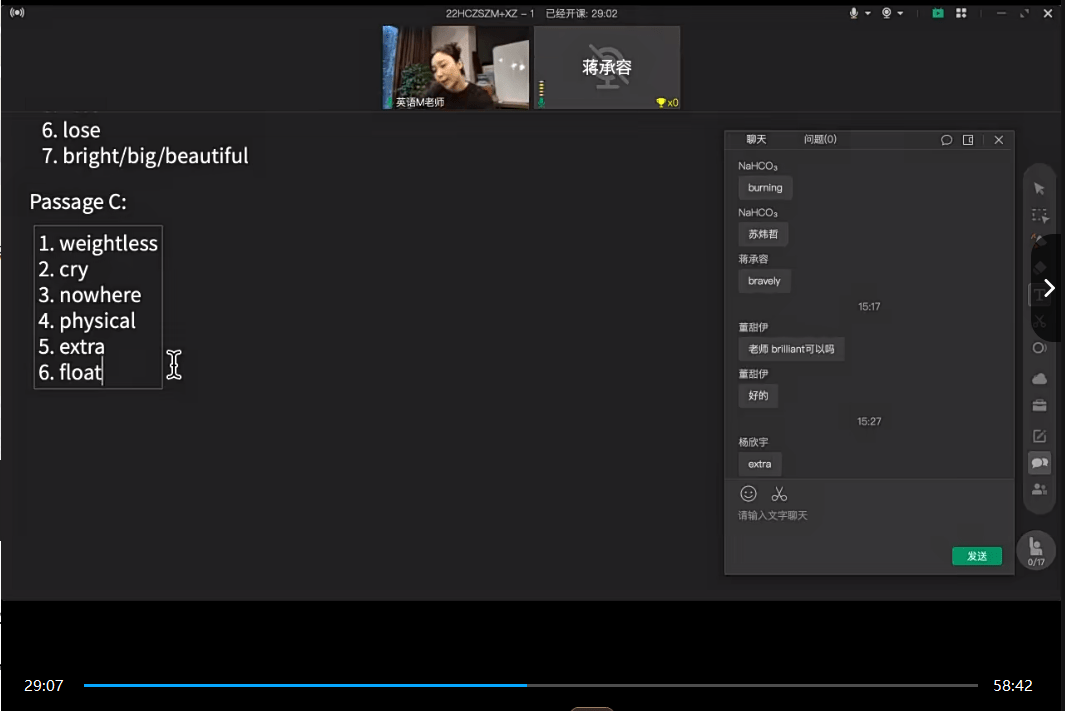Click '1. weightless' in Passage C answers
This screenshot has height=711, width=1065.
98,243
